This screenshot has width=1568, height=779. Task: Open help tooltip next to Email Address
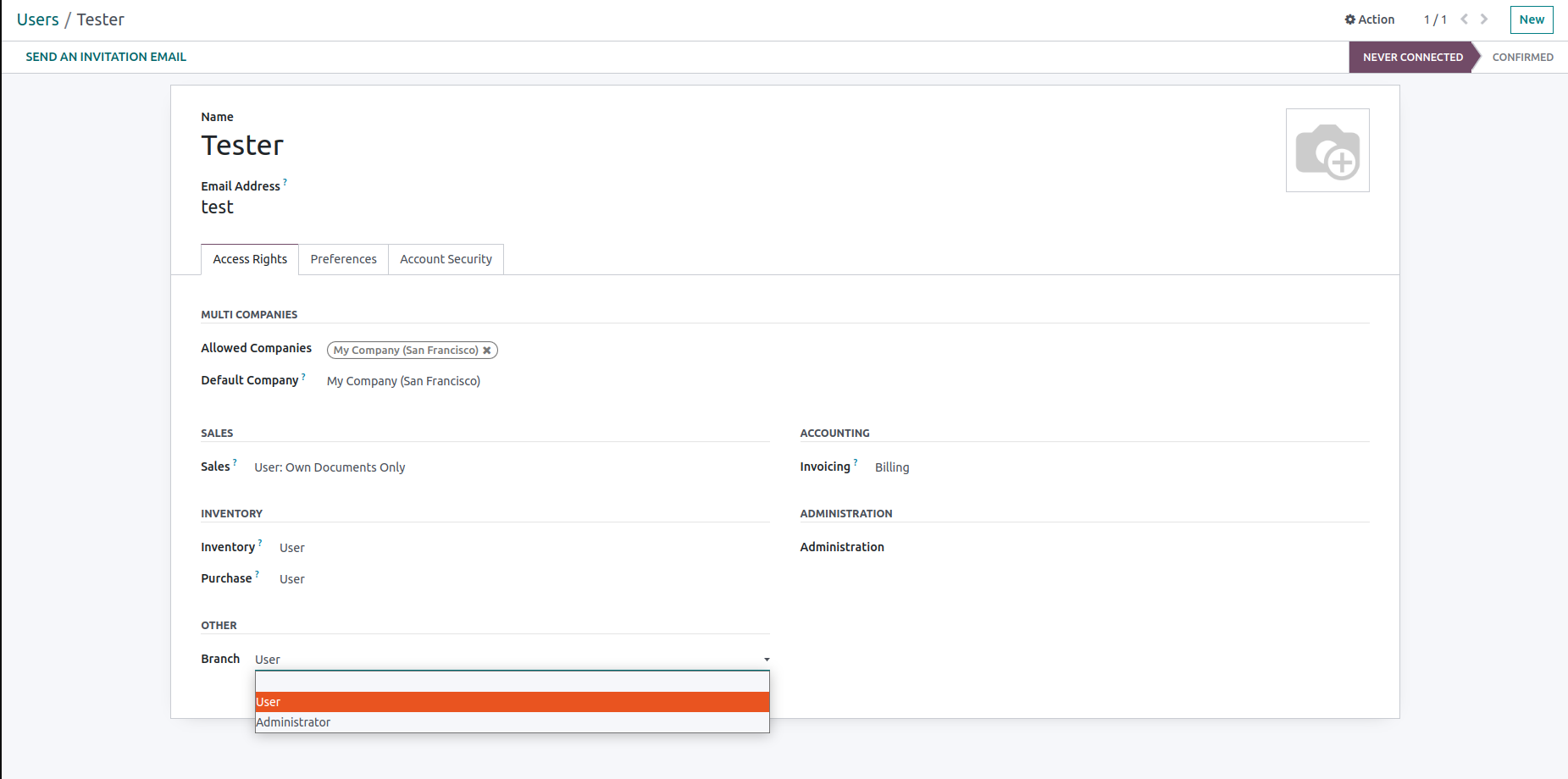(x=285, y=181)
